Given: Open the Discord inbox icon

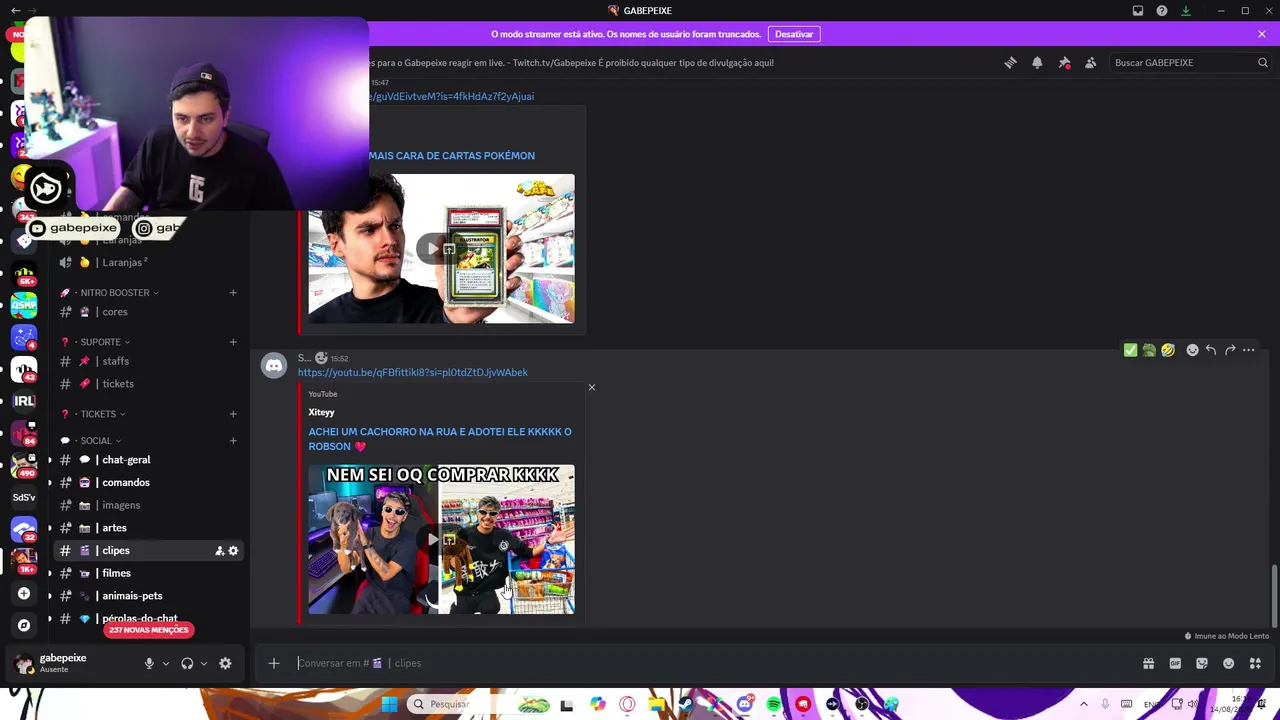Looking at the screenshot, I should (x=1138, y=11).
